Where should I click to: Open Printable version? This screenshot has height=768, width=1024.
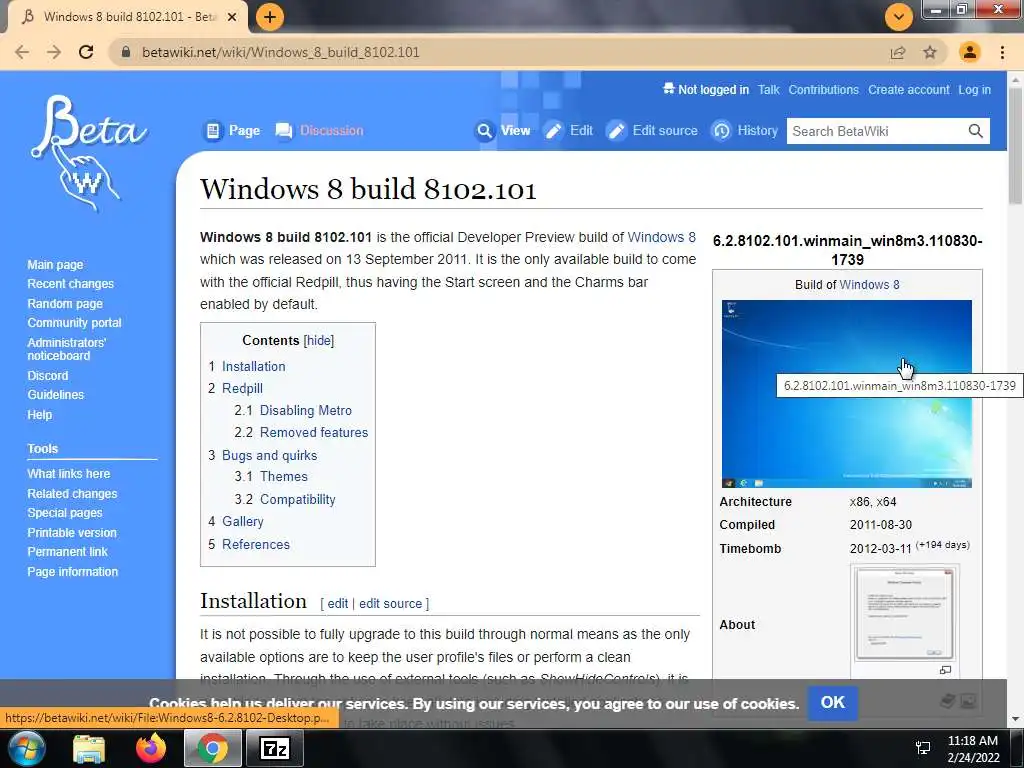point(72,533)
